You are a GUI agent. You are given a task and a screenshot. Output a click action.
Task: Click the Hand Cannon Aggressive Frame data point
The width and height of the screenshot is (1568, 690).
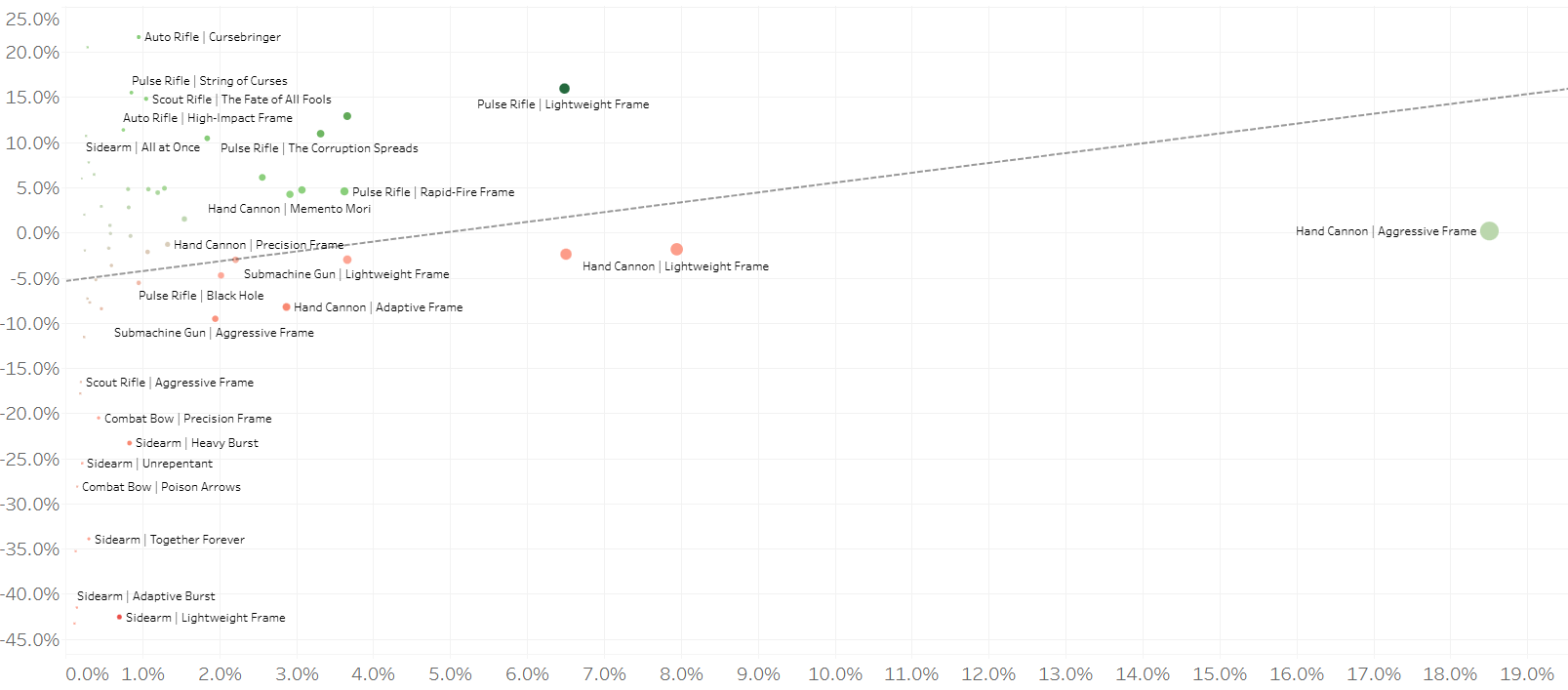click(1488, 231)
